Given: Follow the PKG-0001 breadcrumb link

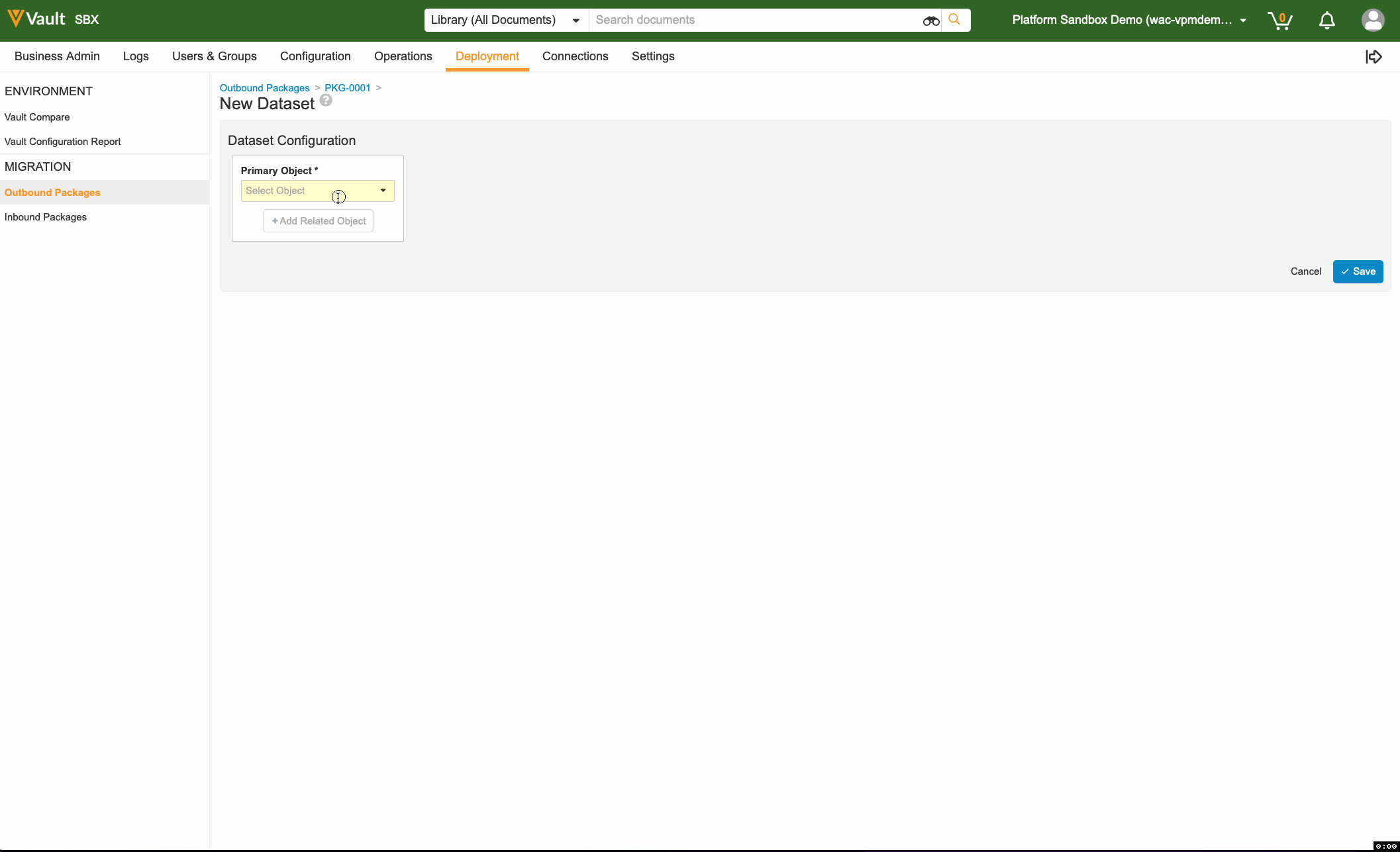Looking at the screenshot, I should [x=347, y=88].
